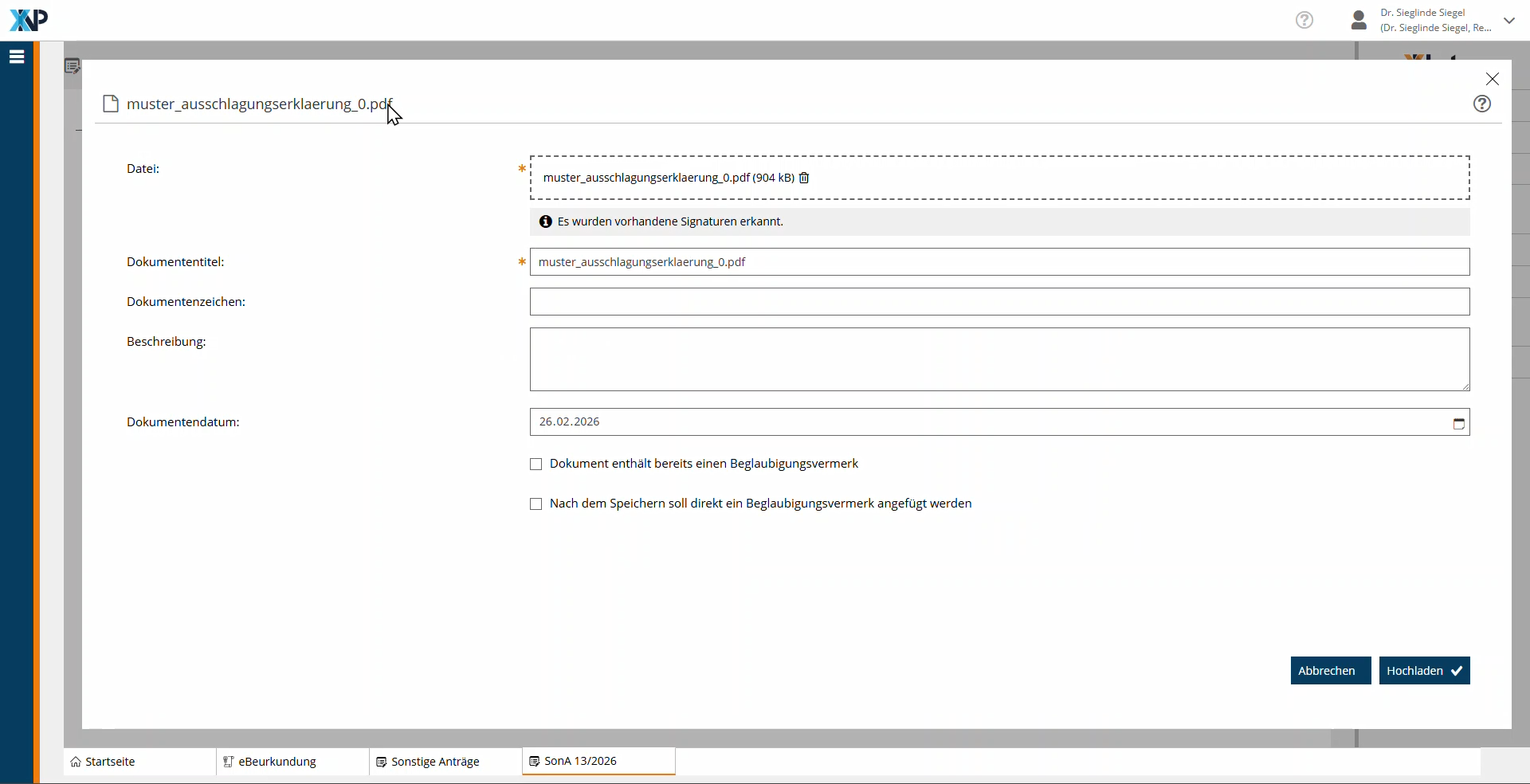Close the upload dialog with X
The image size is (1530, 784).
pos(1492,79)
